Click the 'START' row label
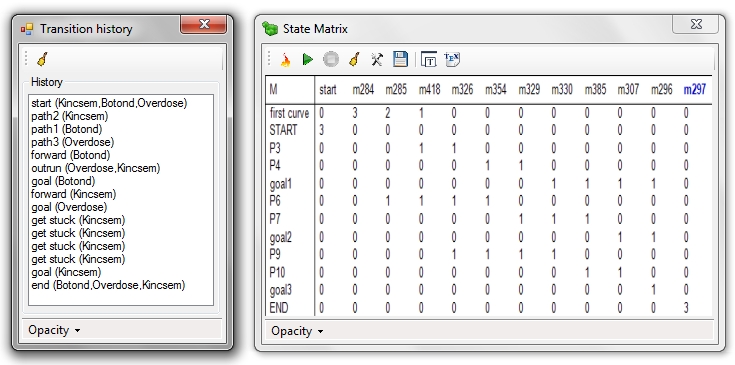735x365 pixels. click(x=283, y=130)
